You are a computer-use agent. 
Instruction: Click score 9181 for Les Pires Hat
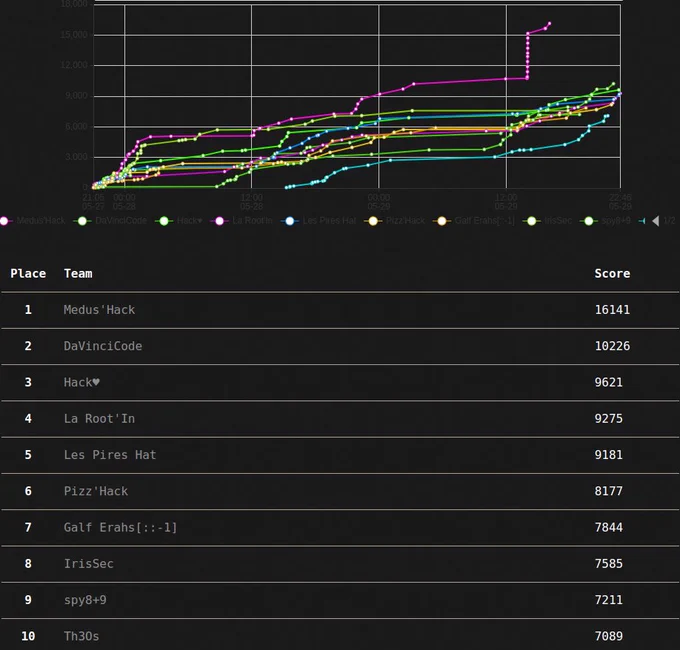pos(608,455)
